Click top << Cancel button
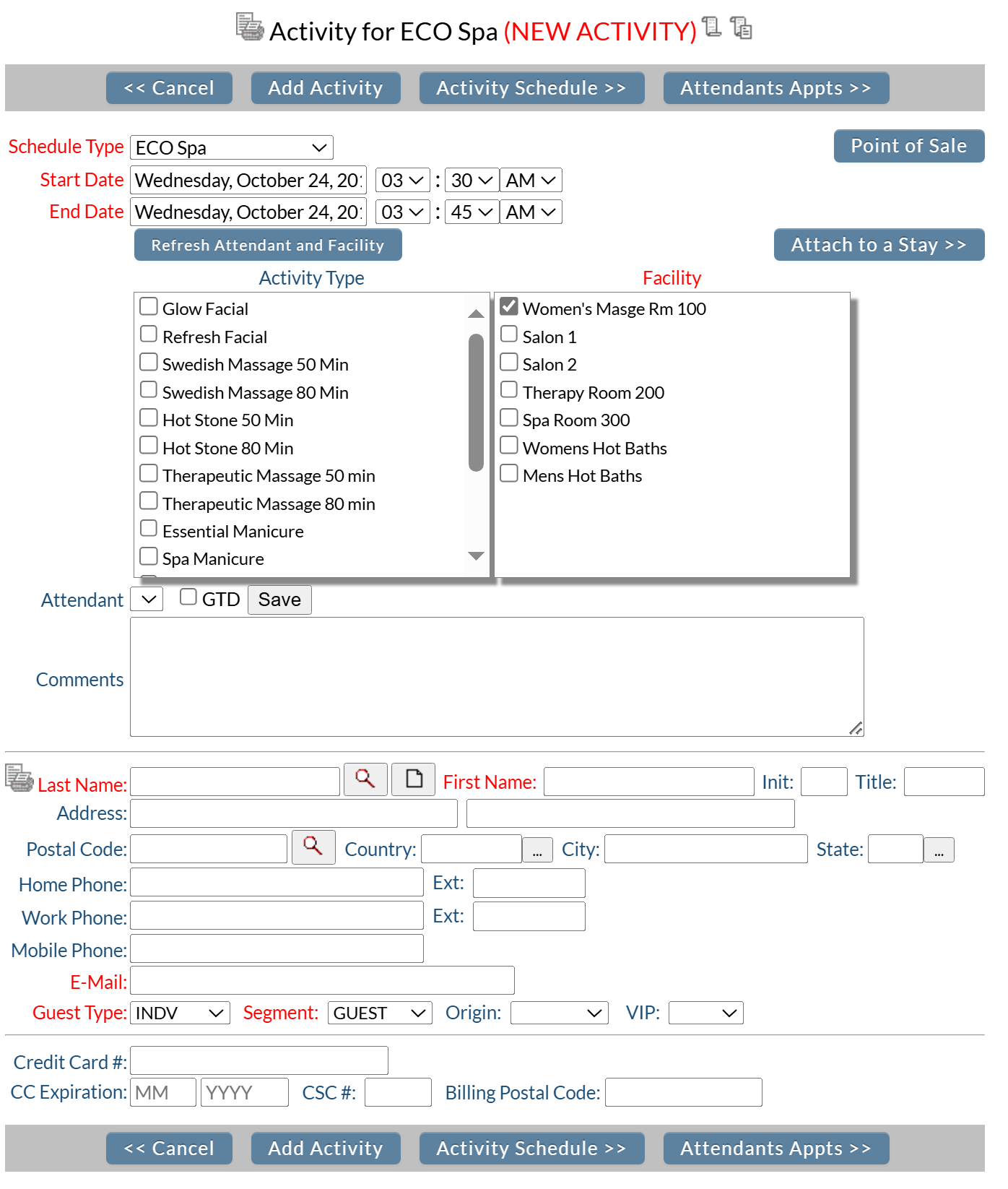1008x1189 pixels. coord(169,87)
